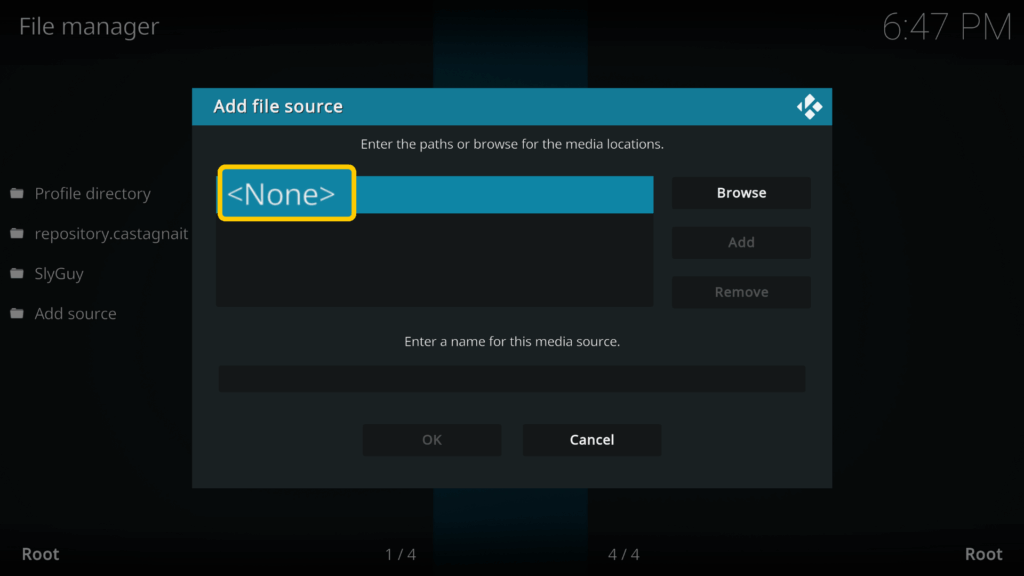The width and height of the screenshot is (1024, 576).
Task: Select Add source in the sidebar
Action: coord(75,312)
